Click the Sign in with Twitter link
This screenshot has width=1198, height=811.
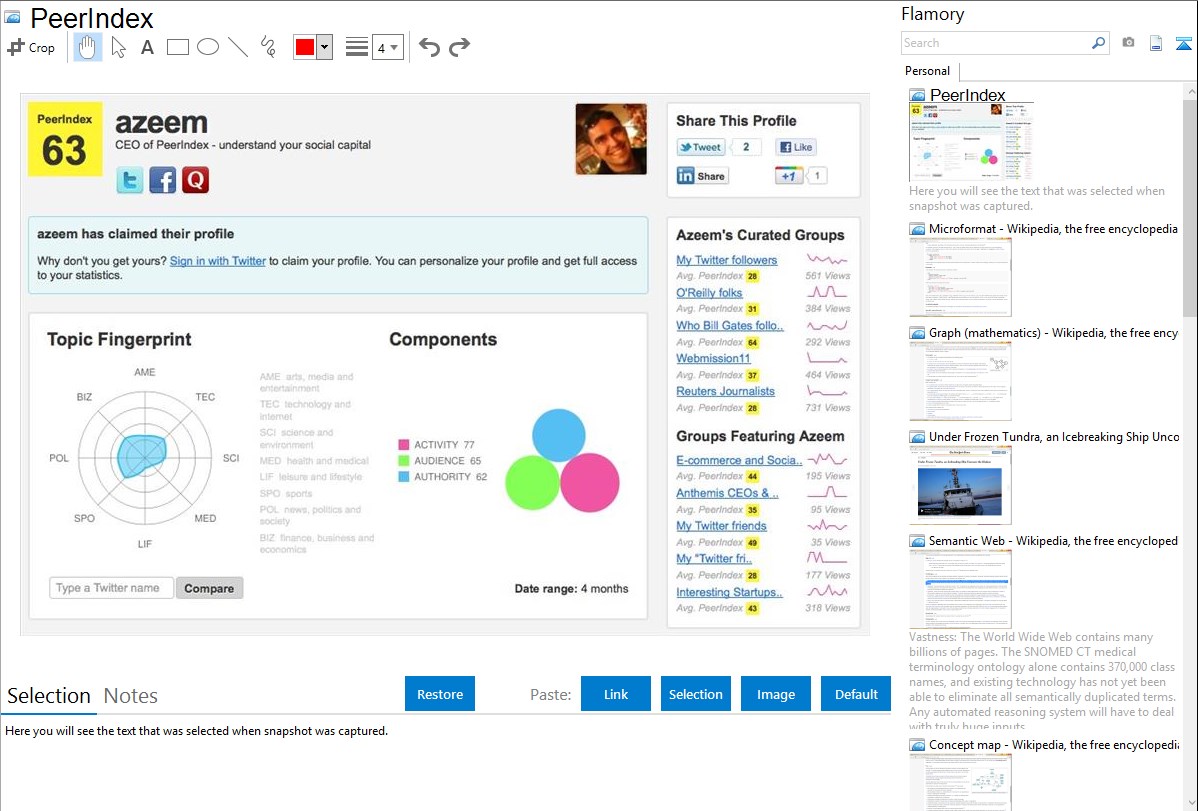(x=218, y=261)
